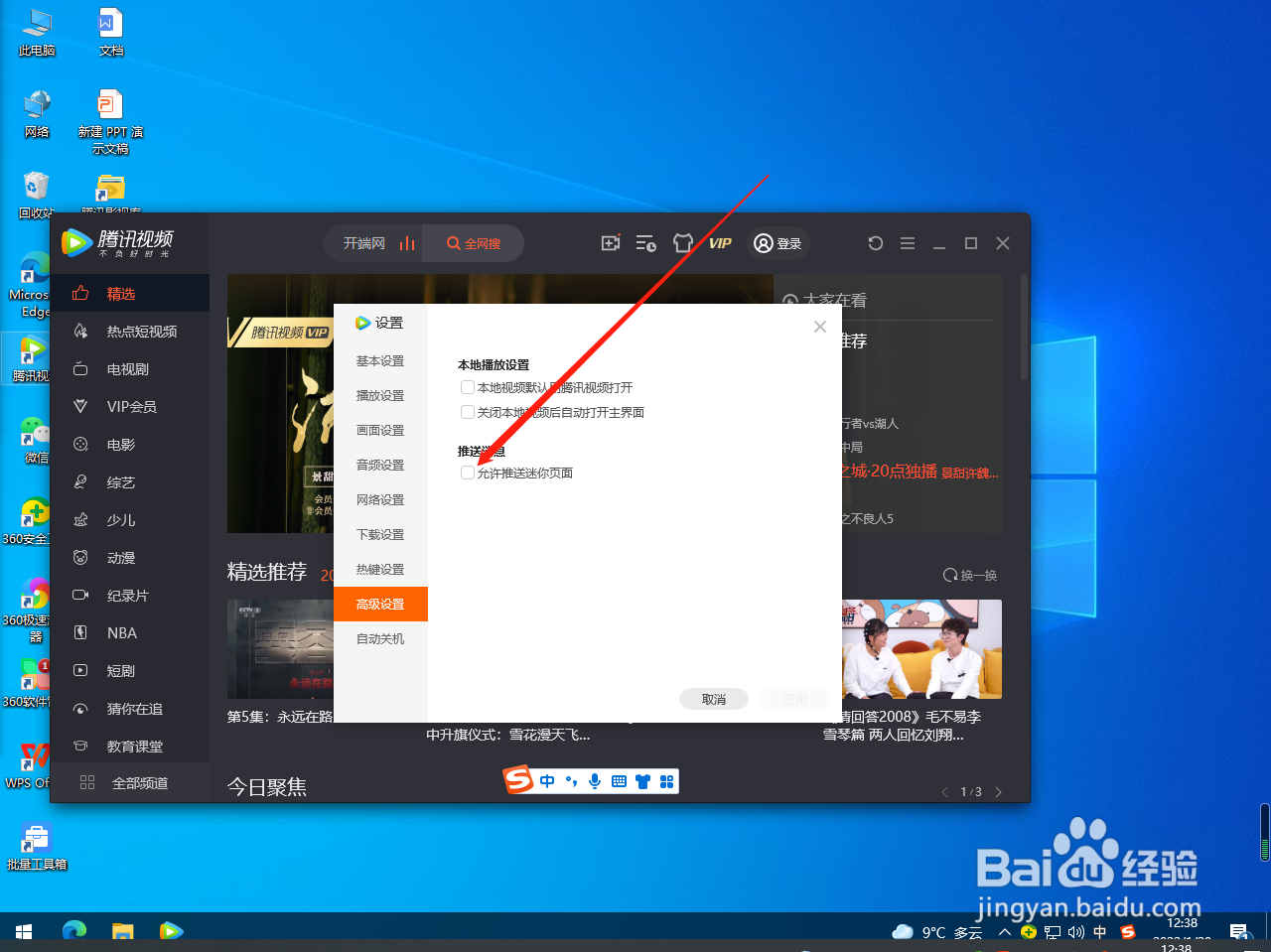The width and height of the screenshot is (1271, 952).
Task: Click the 全网搜 search button
Action: [x=474, y=243]
